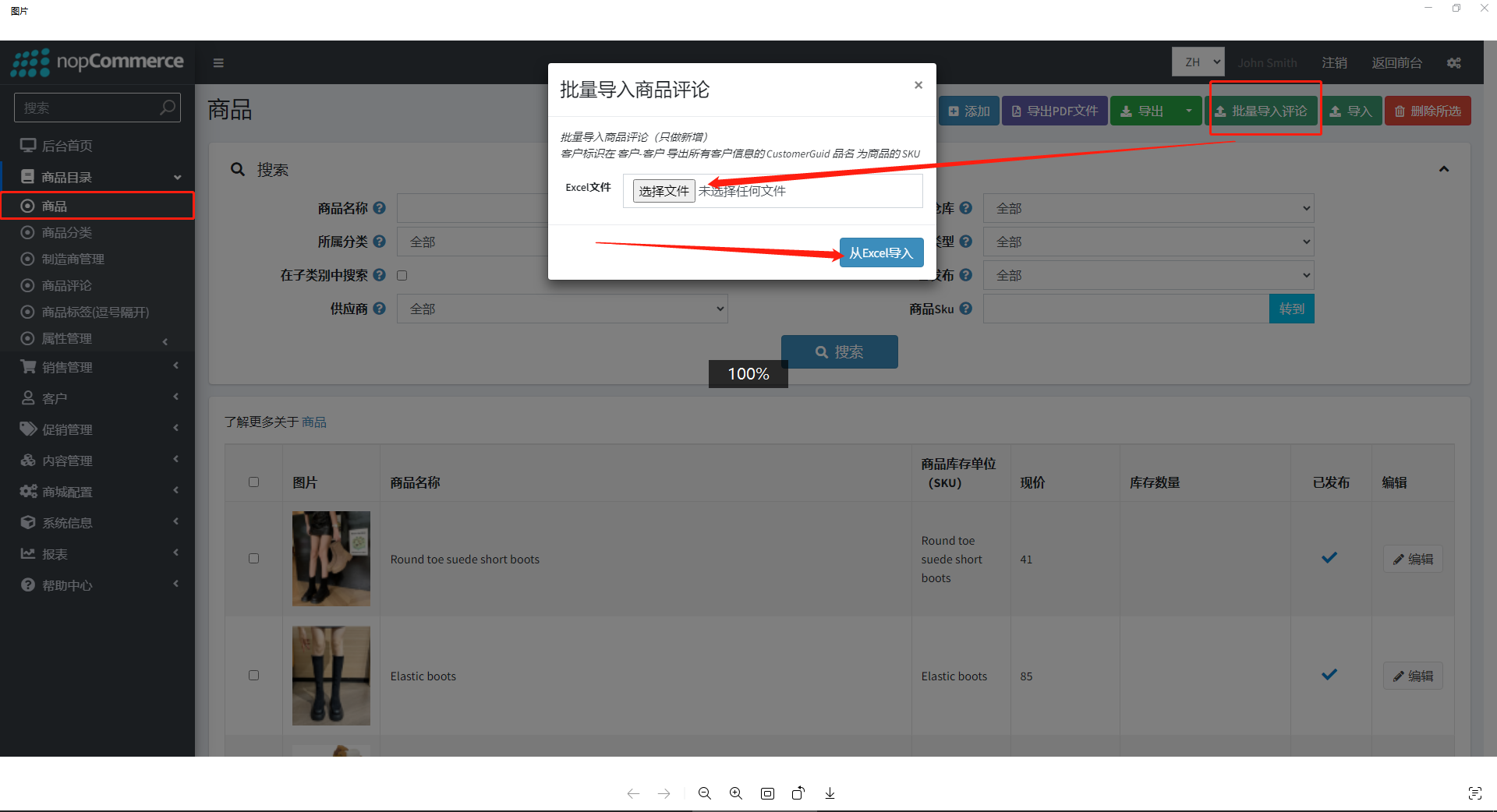1497x812 pixels.
Task: Open the 供应商 dropdown
Action: click(561, 309)
